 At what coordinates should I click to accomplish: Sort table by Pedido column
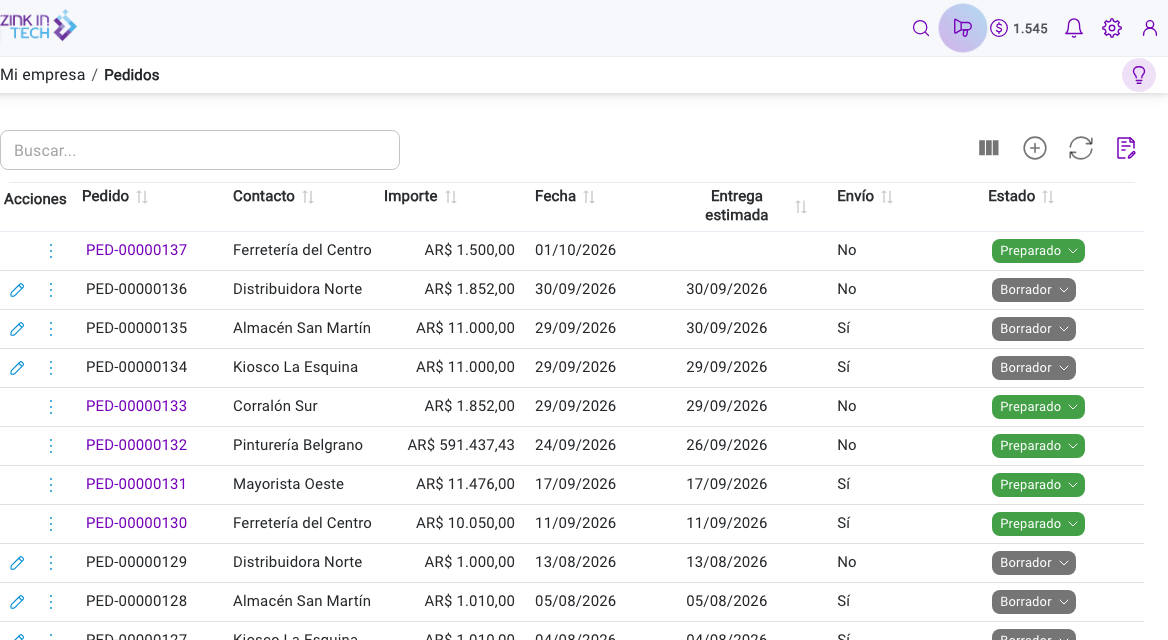(x=142, y=197)
